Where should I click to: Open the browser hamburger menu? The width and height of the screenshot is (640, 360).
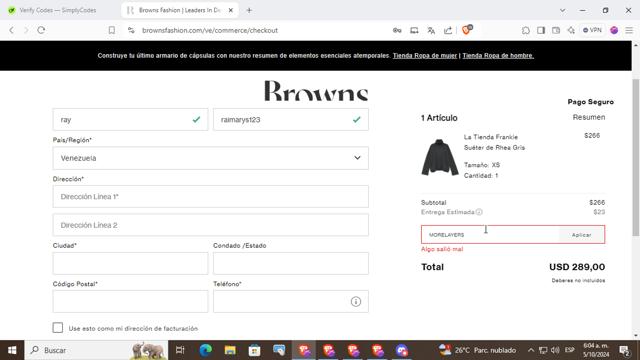click(x=629, y=30)
